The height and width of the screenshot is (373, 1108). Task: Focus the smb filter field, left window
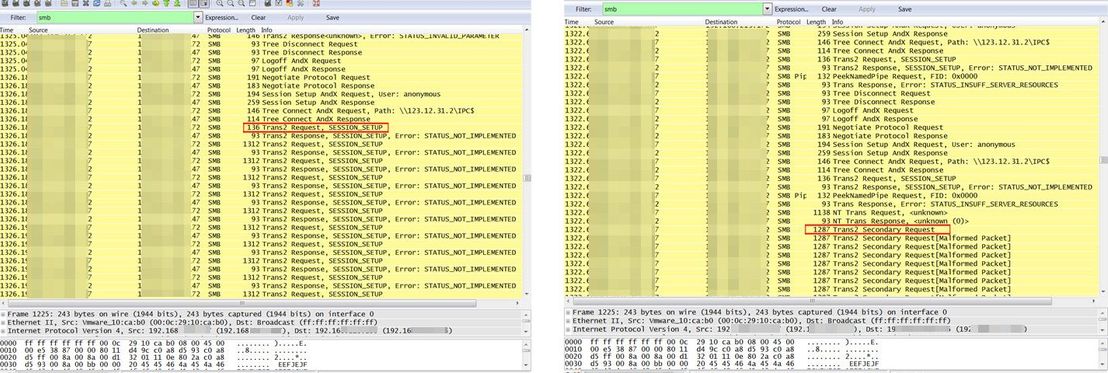114,17
